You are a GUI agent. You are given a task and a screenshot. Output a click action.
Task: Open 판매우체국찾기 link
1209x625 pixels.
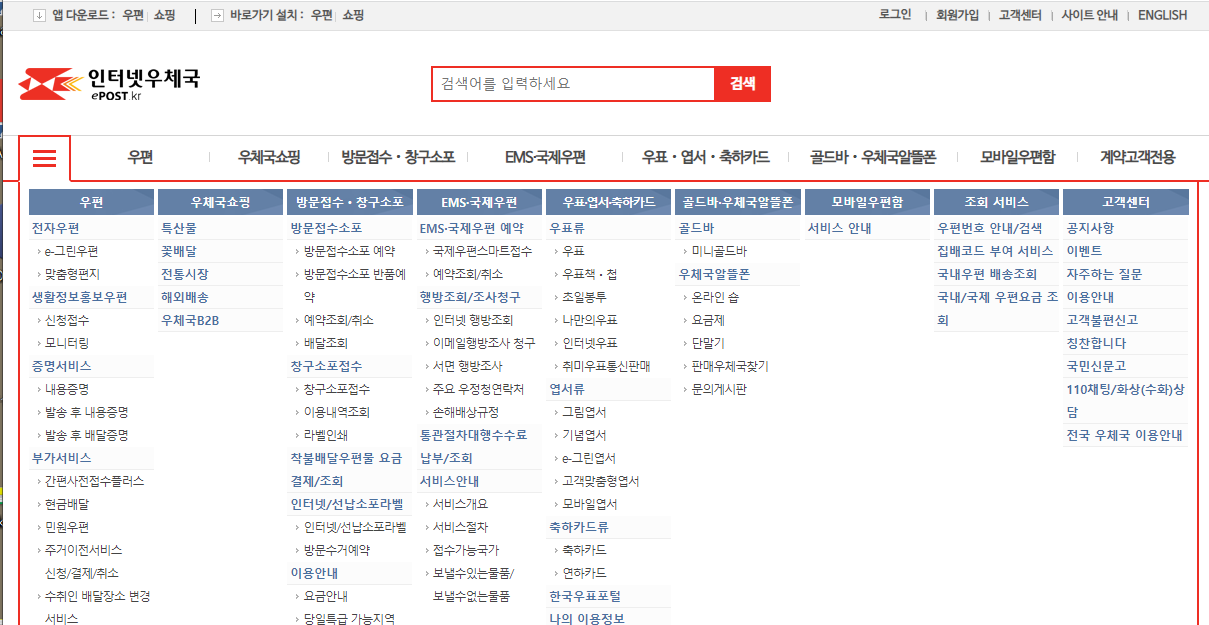pos(730,366)
